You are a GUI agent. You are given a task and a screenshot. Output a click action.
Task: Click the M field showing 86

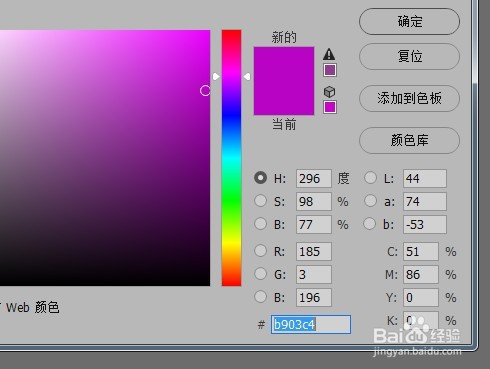click(x=421, y=274)
